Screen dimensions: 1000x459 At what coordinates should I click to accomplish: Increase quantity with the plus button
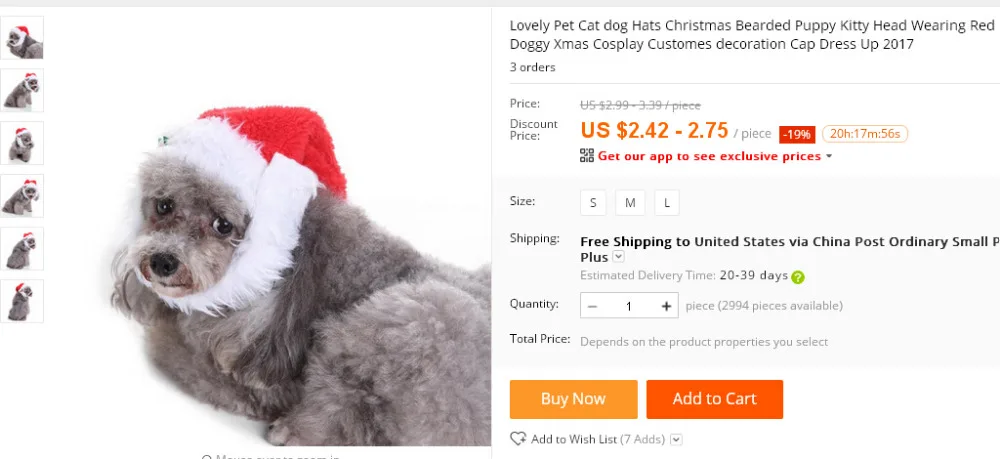click(x=667, y=306)
